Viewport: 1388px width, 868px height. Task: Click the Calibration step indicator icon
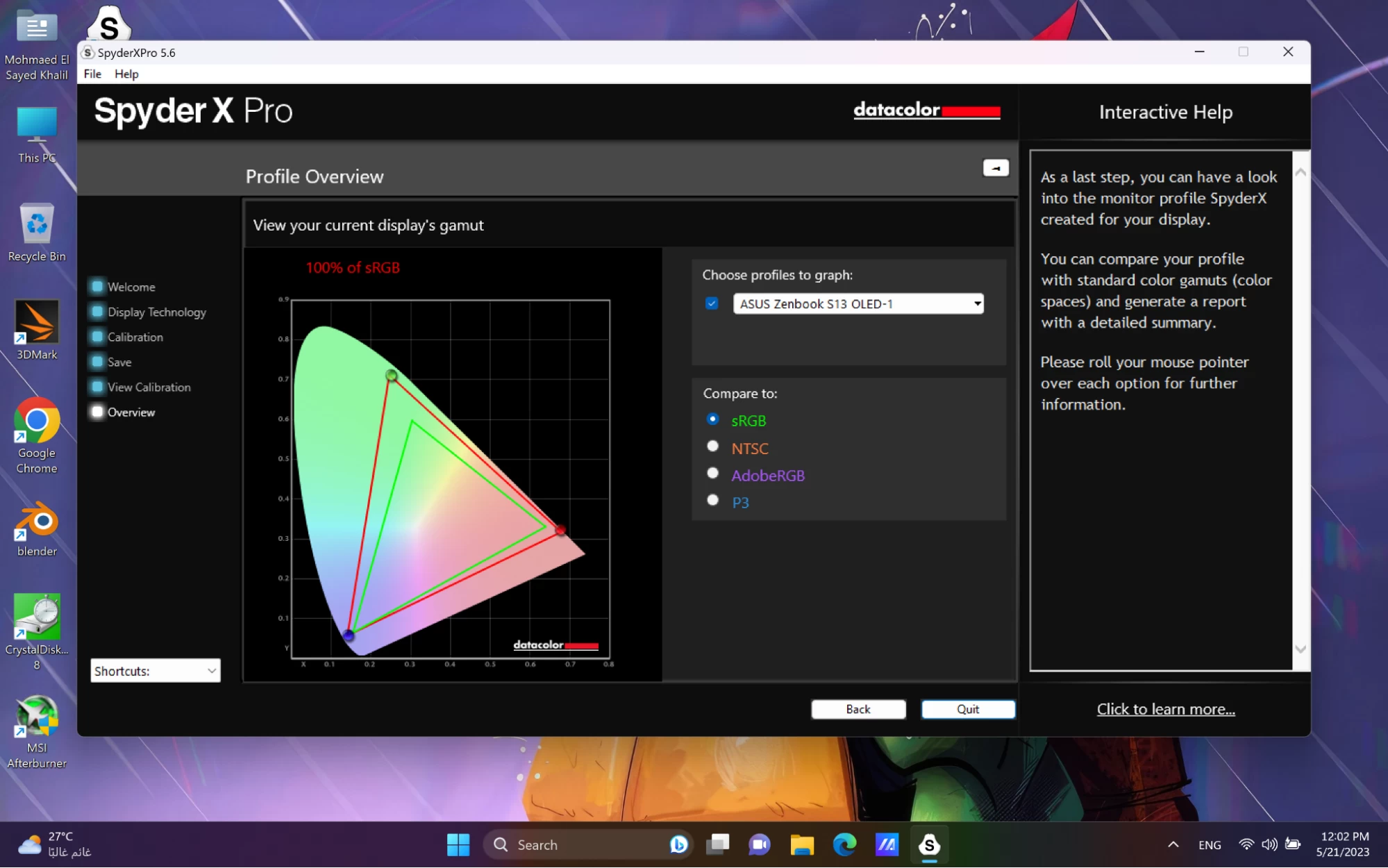click(97, 337)
